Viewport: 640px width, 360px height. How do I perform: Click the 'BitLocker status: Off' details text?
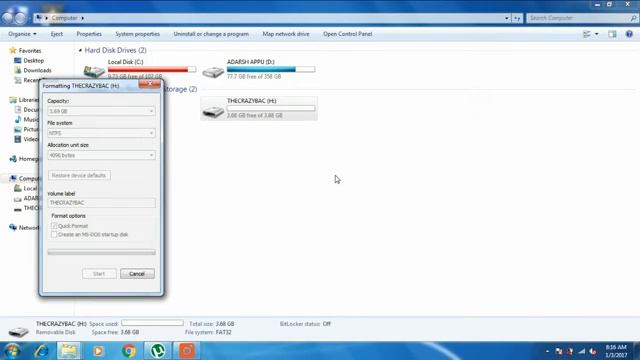click(x=305, y=324)
